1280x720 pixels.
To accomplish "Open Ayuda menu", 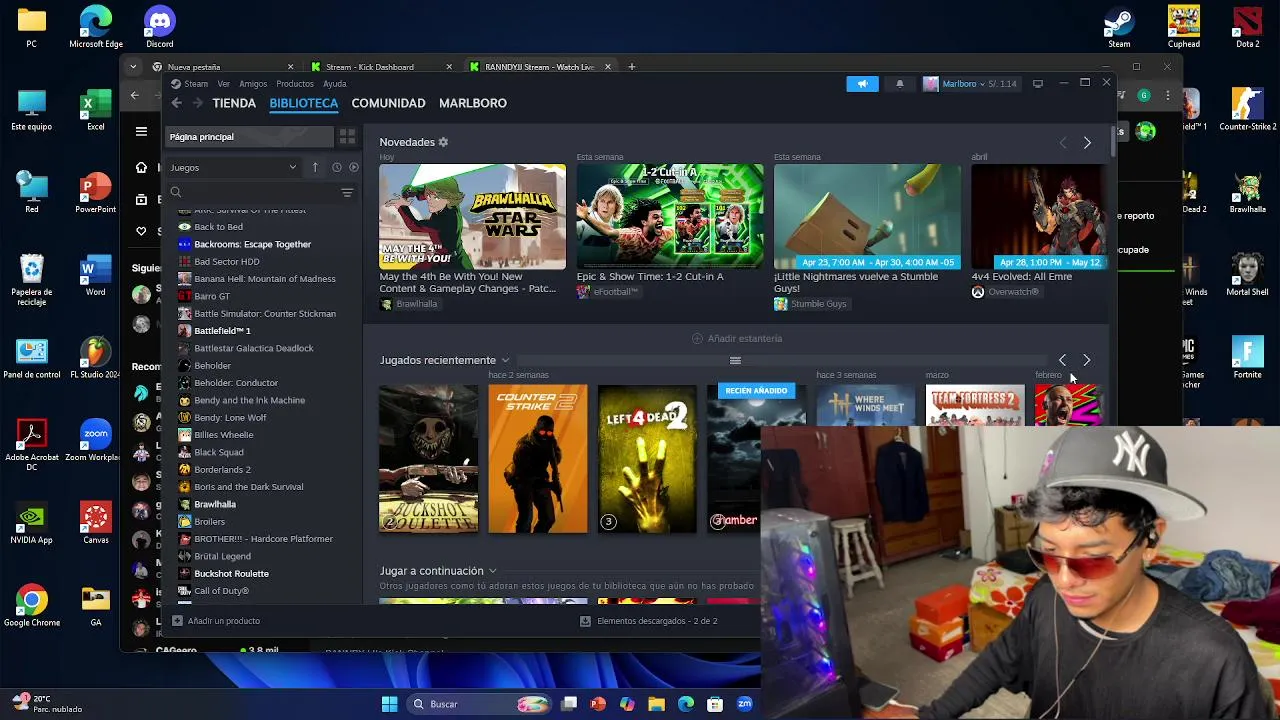I will pyautogui.click(x=335, y=84).
